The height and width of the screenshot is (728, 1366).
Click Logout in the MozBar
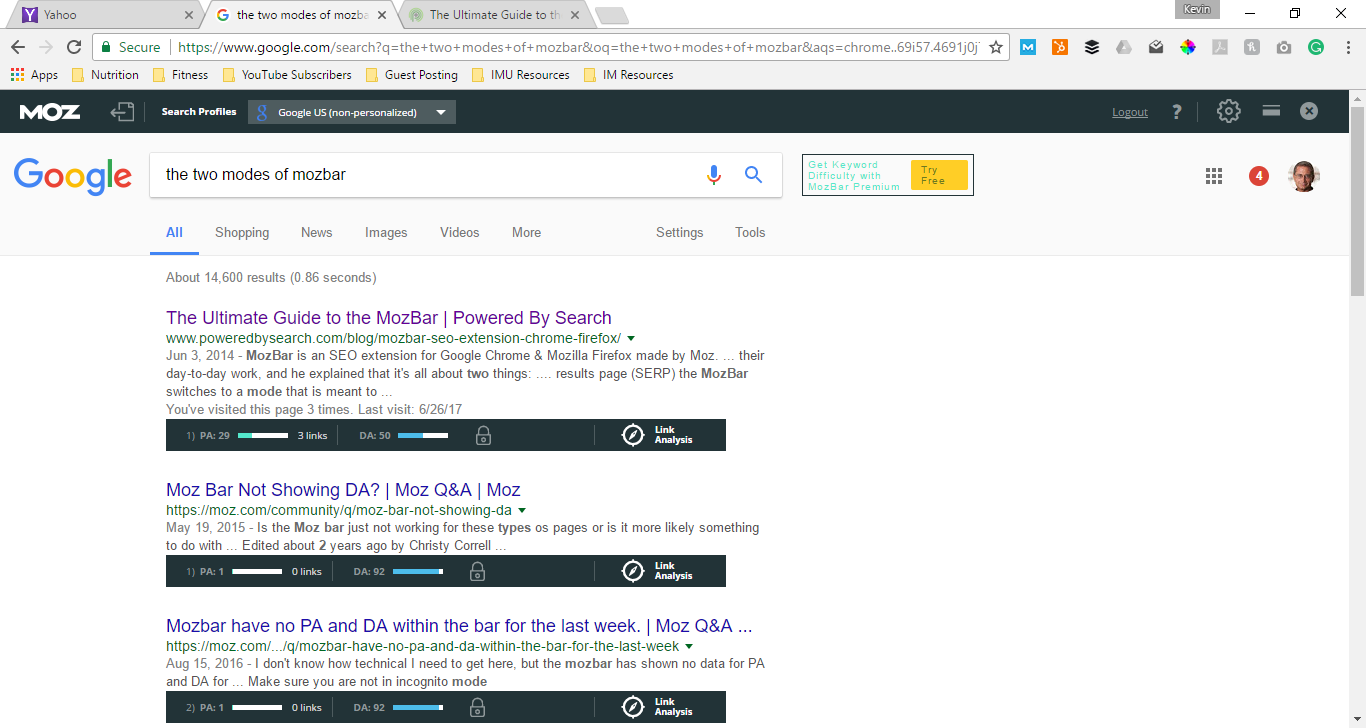coord(1130,113)
